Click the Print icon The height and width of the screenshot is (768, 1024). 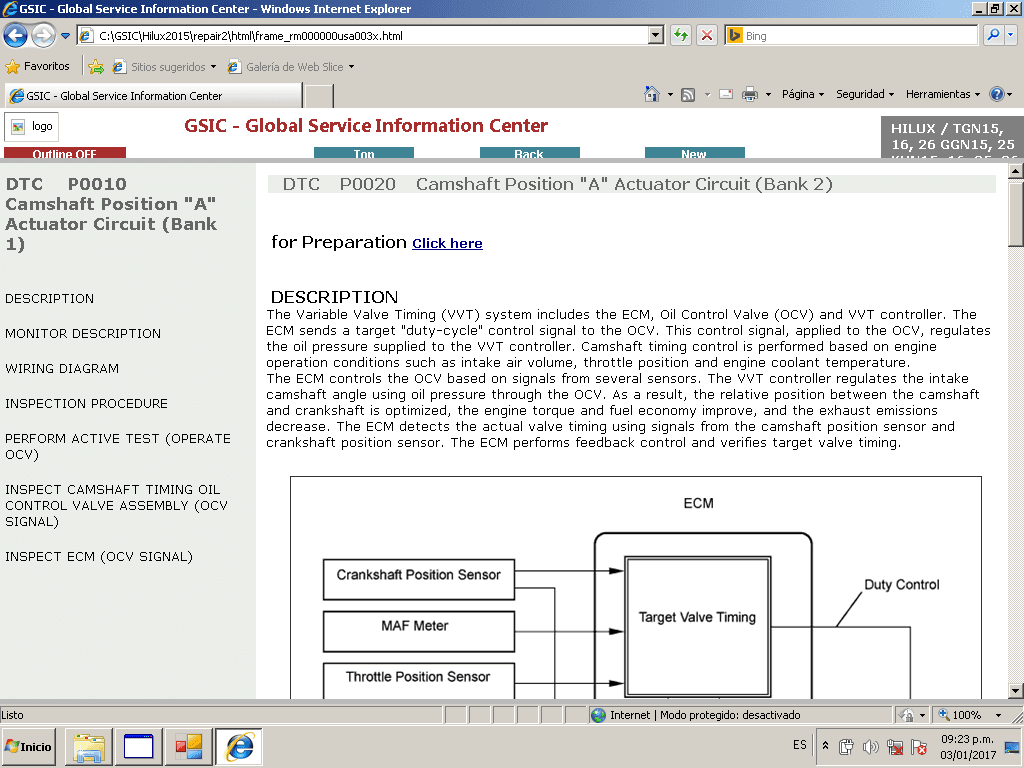pyautogui.click(x=750, y=95)
